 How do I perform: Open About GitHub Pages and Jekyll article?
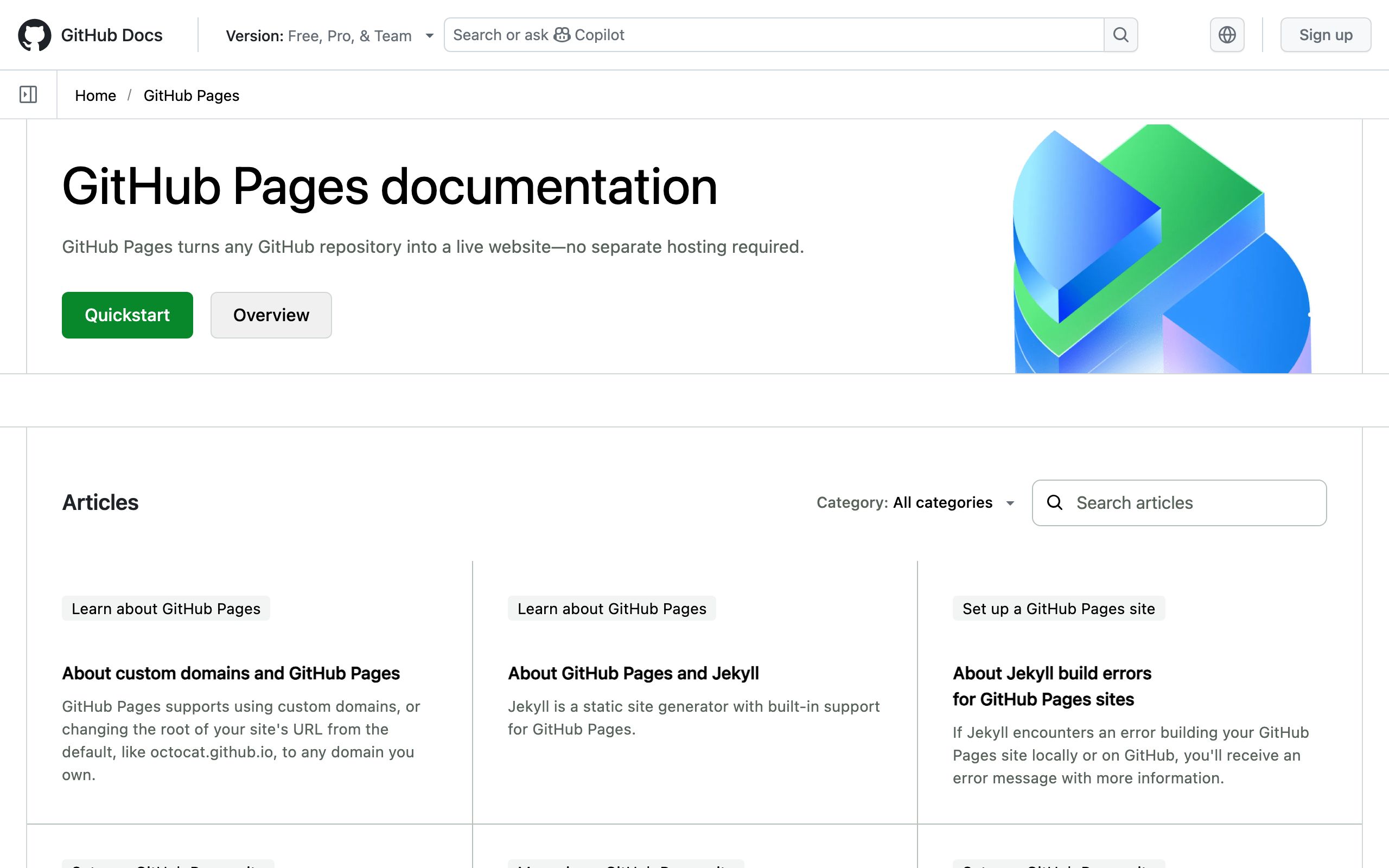tap(633, 673)
